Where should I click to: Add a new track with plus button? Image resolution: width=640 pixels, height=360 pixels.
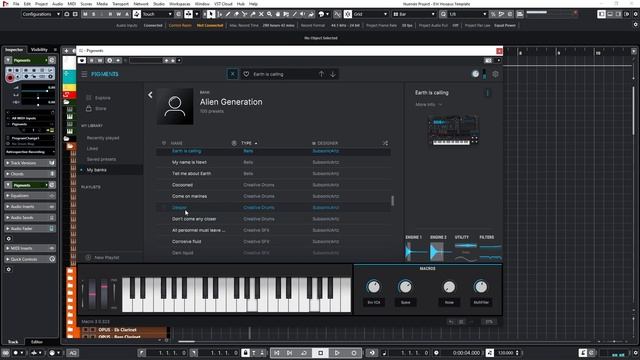(x=66, y=51)
